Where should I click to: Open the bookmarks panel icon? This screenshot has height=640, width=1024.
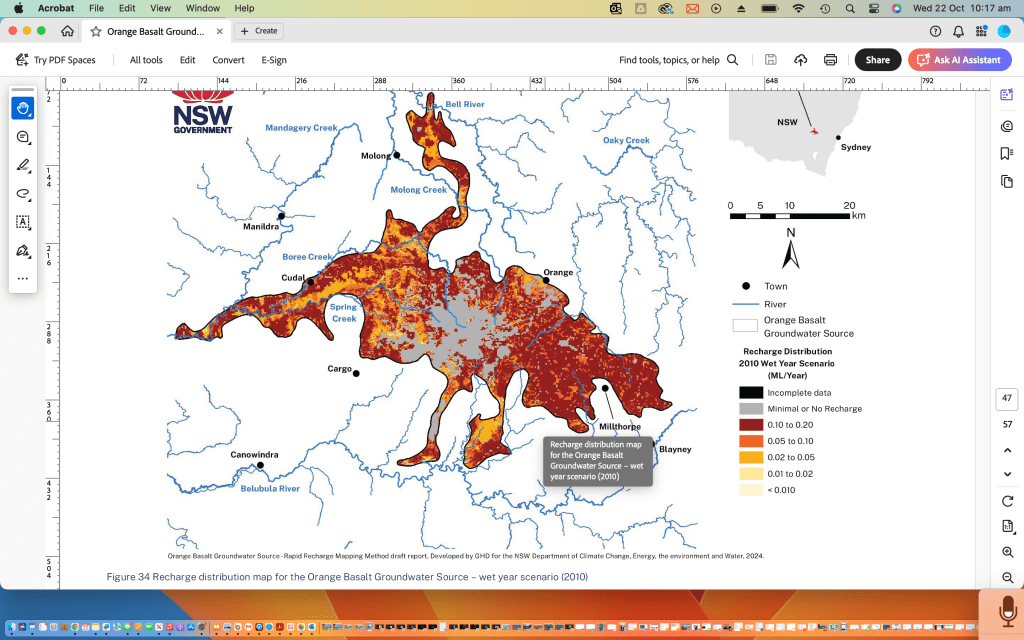1006,153
